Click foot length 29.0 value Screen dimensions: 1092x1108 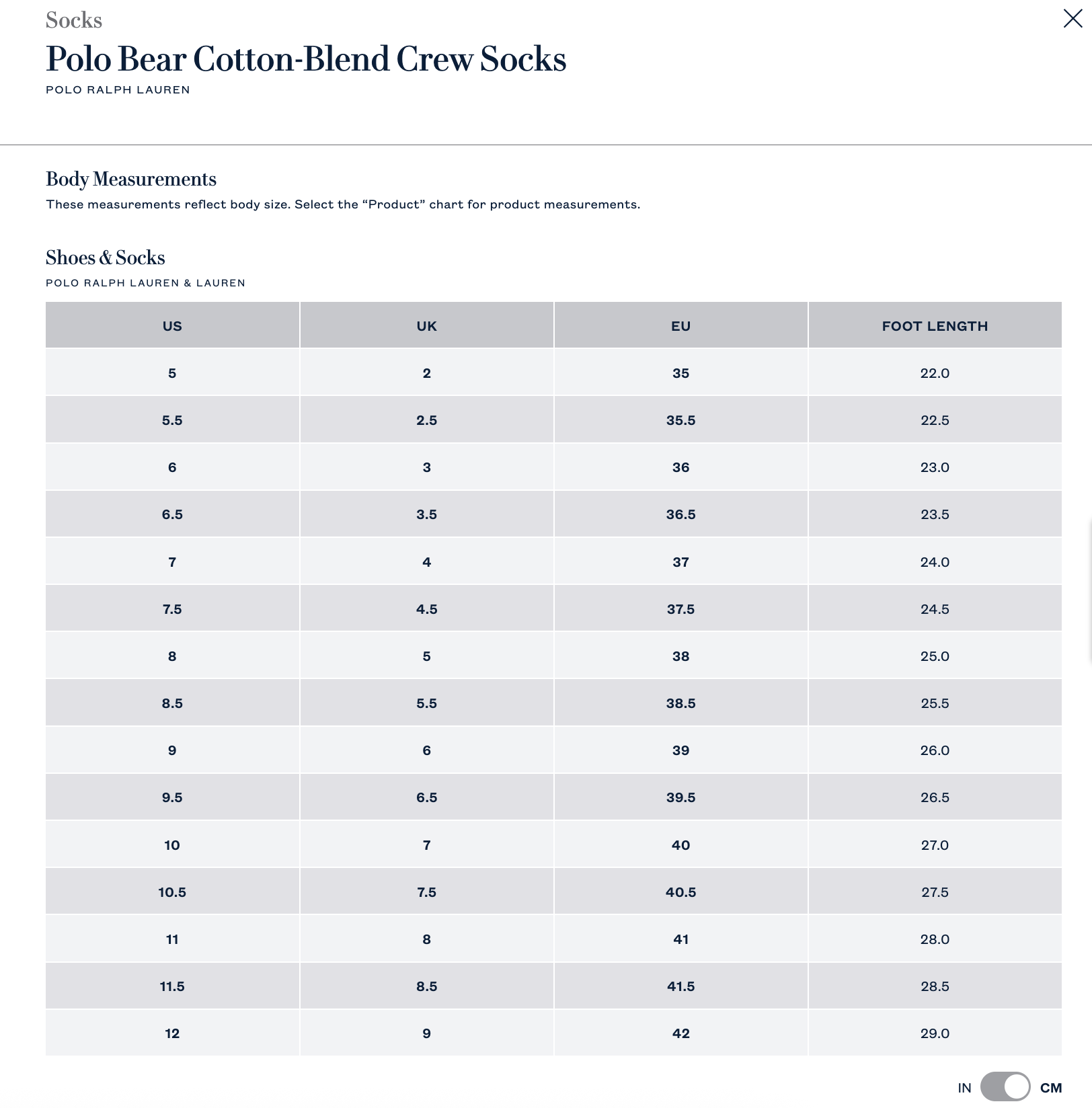(935, 1033)
